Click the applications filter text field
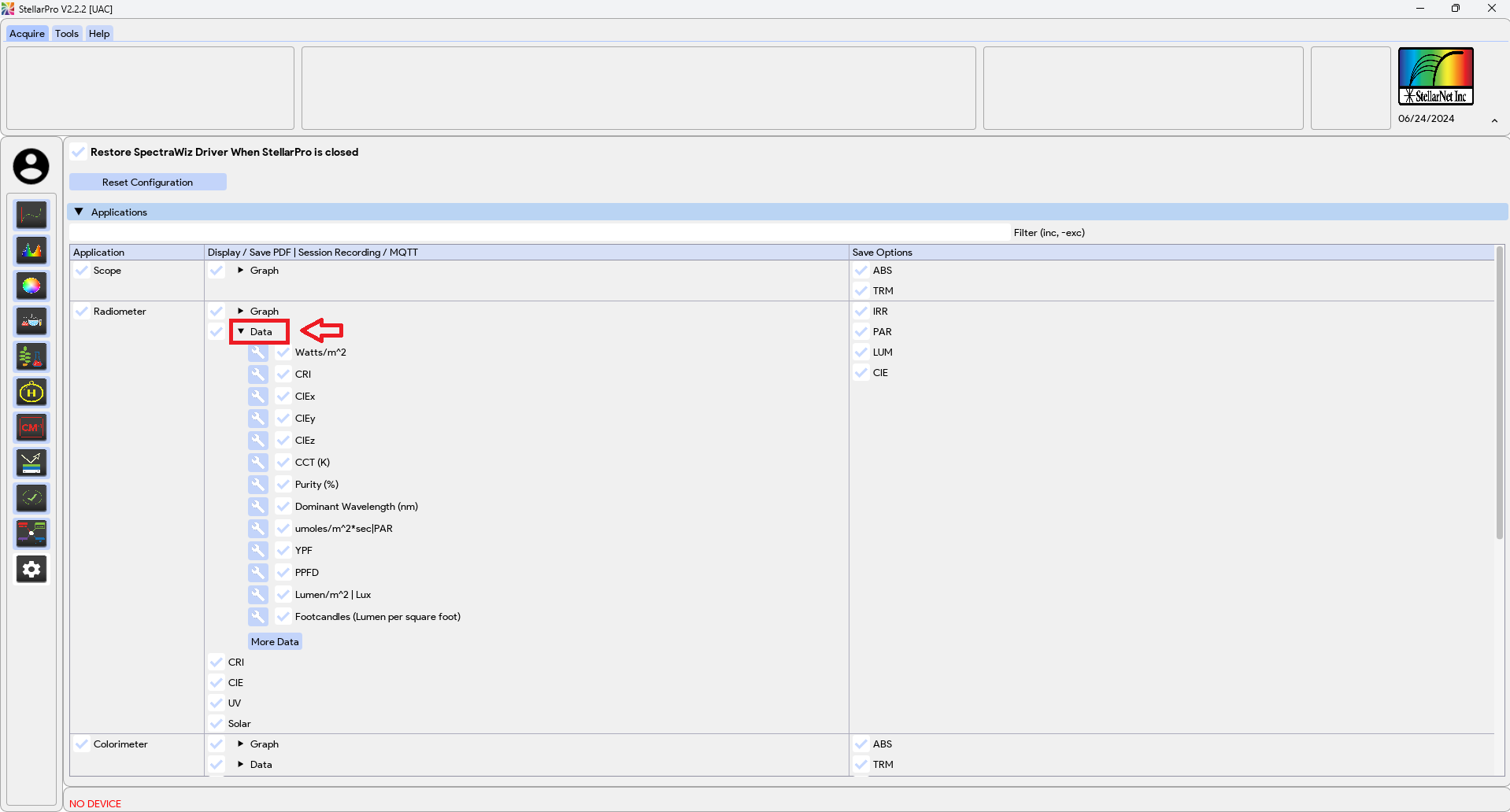Image resolution: width=1510 pixels, height=812 pixels. (x=539, y=233)
